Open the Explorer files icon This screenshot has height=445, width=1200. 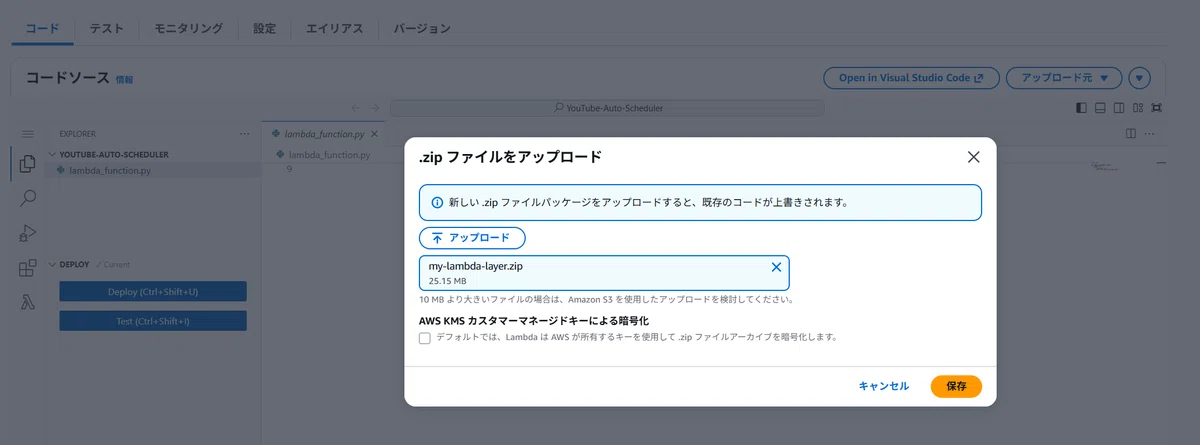(x=28, y=163)
